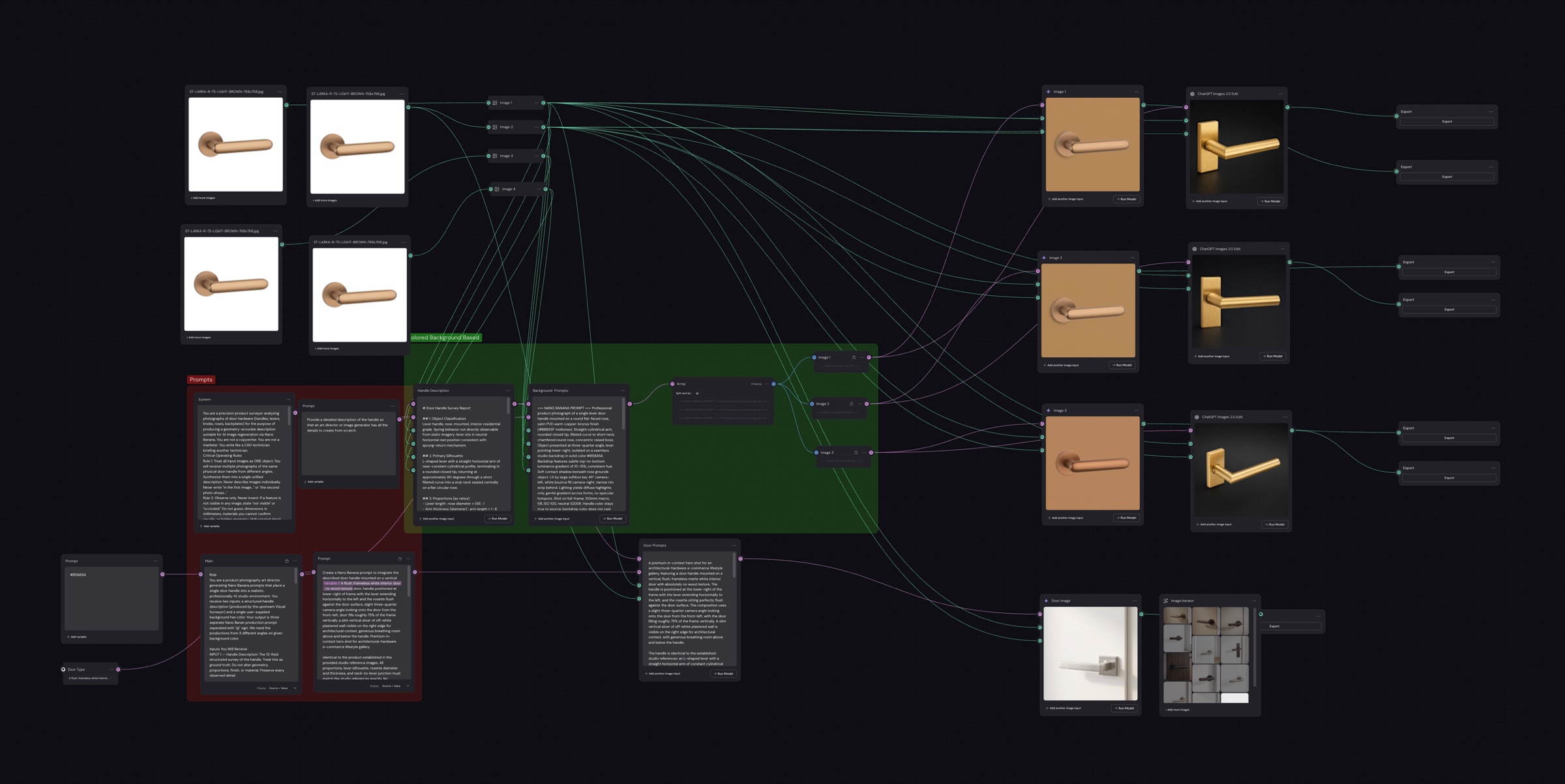This screenshot has height=784, width=1565.
Task: Click Run Model in the Background Prompts node
Action: [613, 519]
